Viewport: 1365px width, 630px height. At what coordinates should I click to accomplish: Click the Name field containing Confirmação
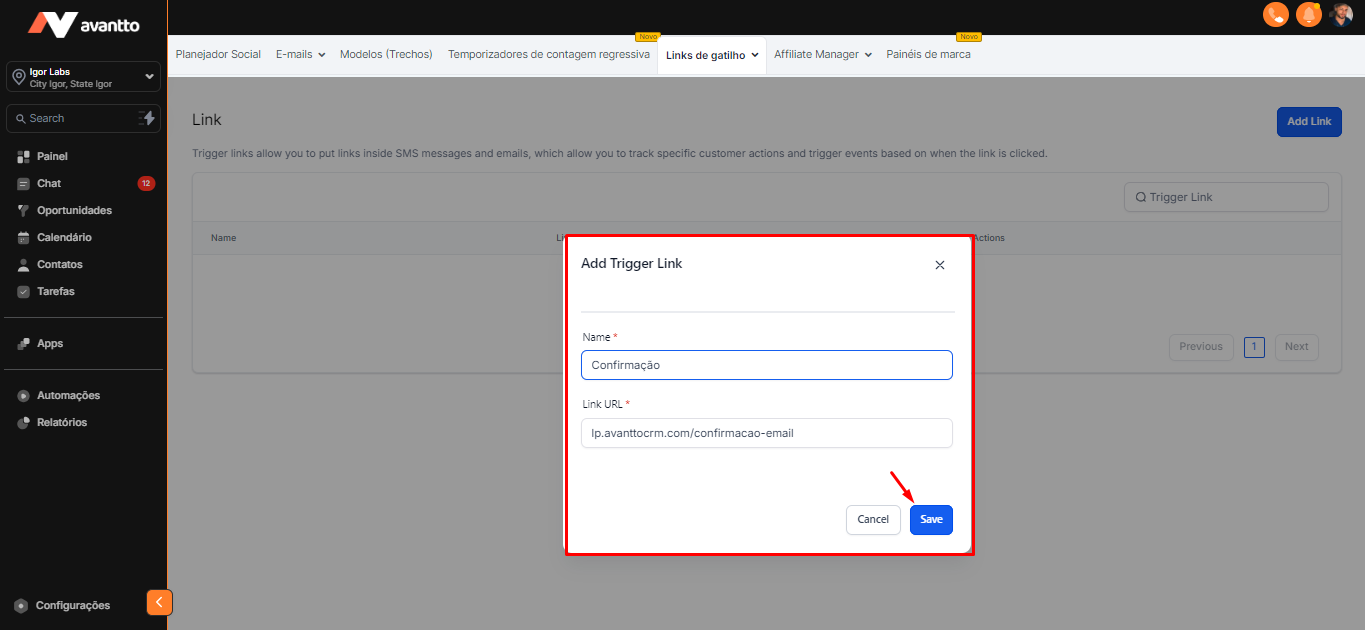pyautogui.click(x=766, y=365)
